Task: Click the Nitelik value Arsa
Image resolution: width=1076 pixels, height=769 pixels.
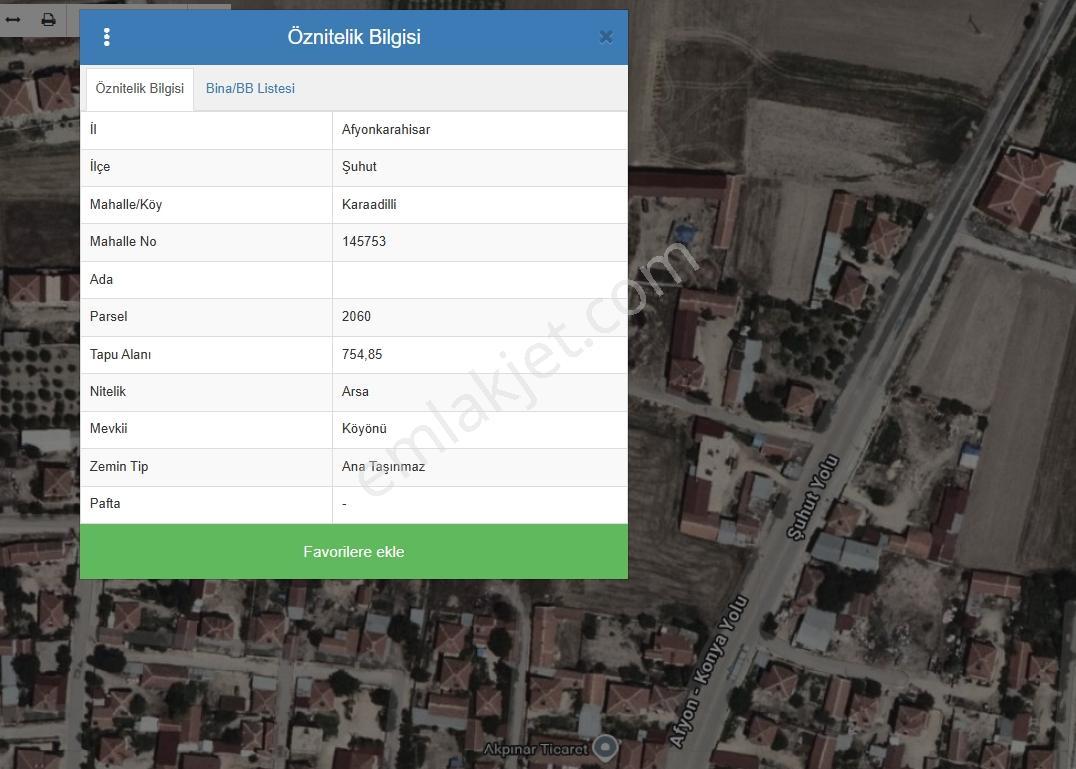Action: click(x=355, y=392)
